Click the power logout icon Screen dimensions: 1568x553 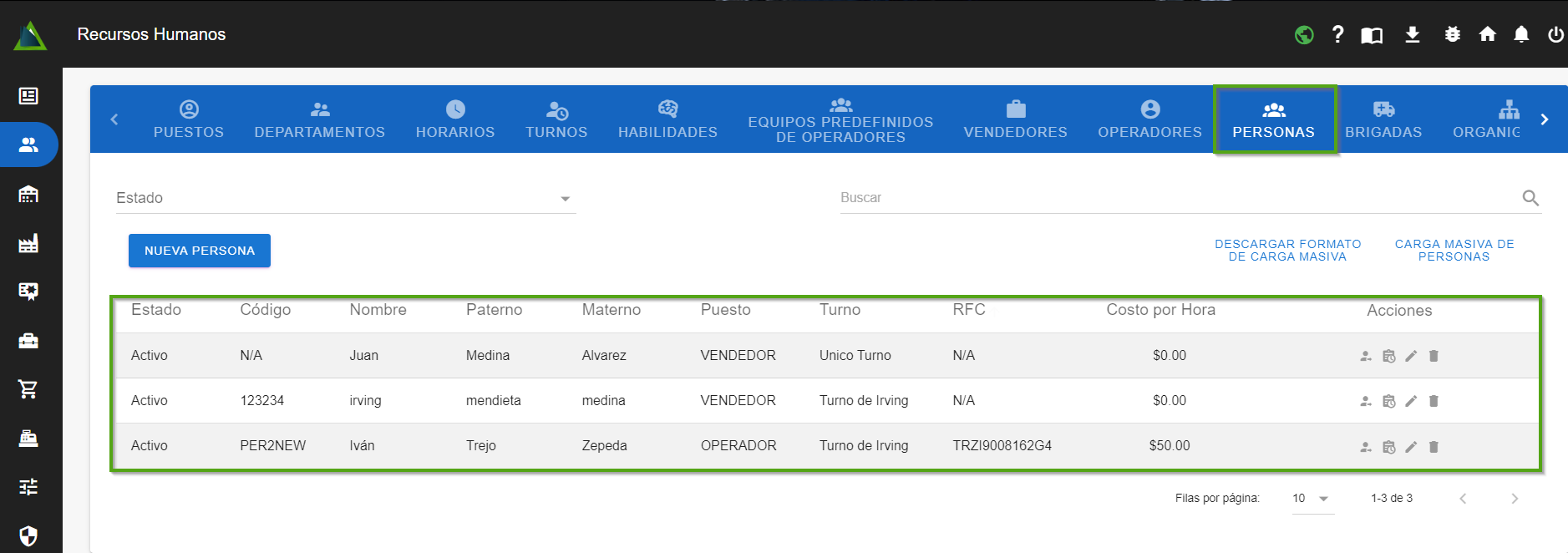point(1555,34)
